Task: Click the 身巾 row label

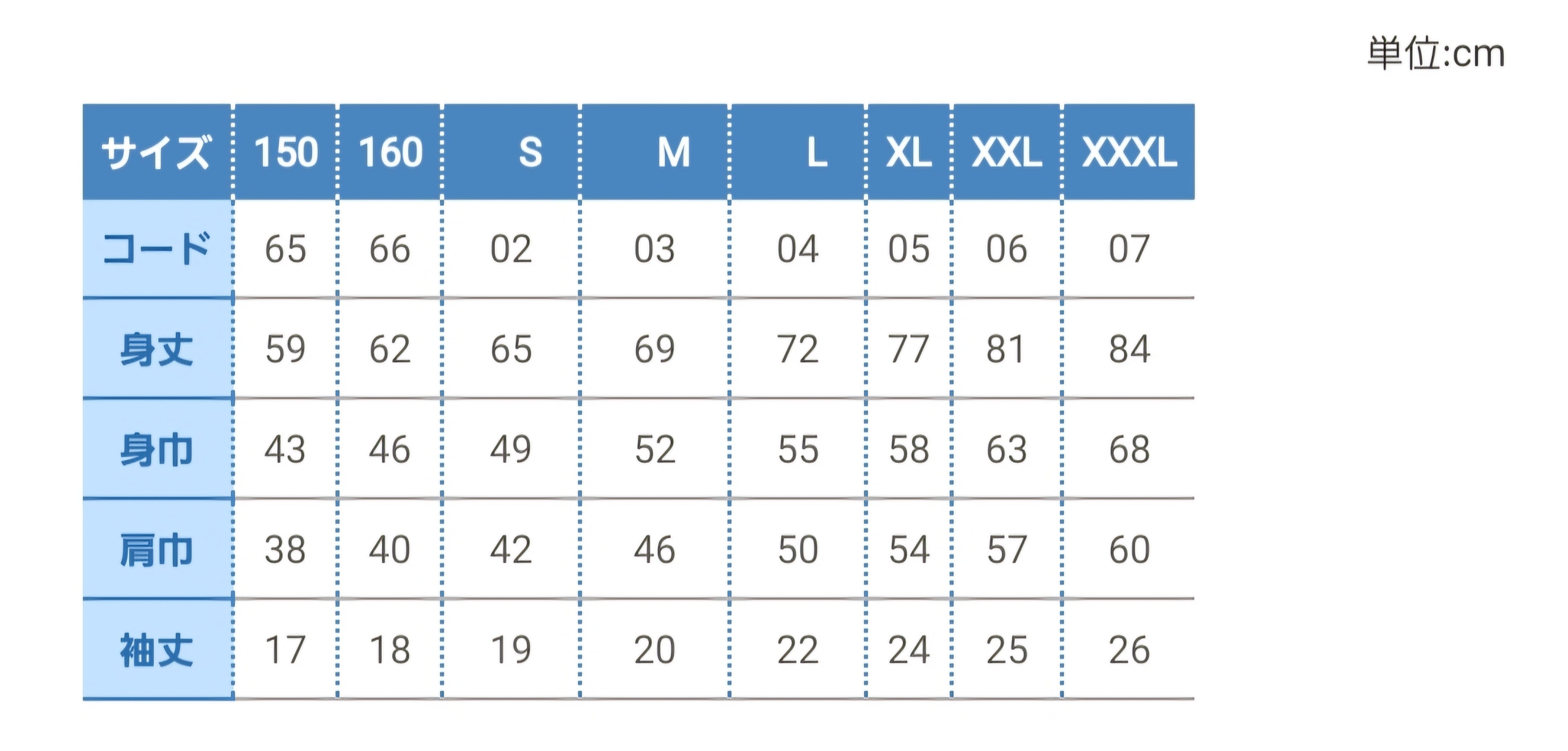Action: click(x=156, y=450)
